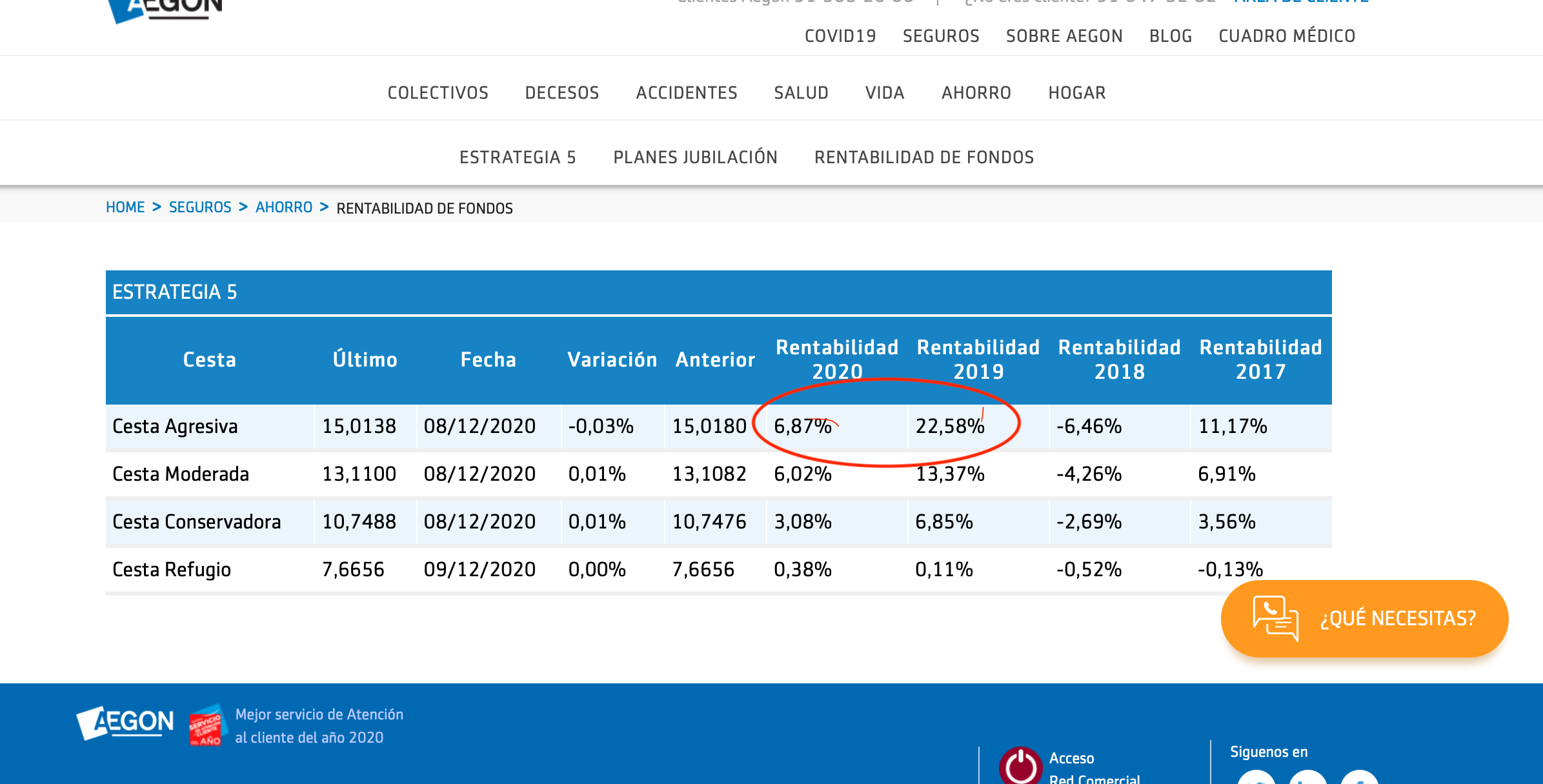The width and height of the screenshot is (1543, 784).
Task: Click the 6,87% cell for Cesta Agresiva
Action: (x=803, y=427)
